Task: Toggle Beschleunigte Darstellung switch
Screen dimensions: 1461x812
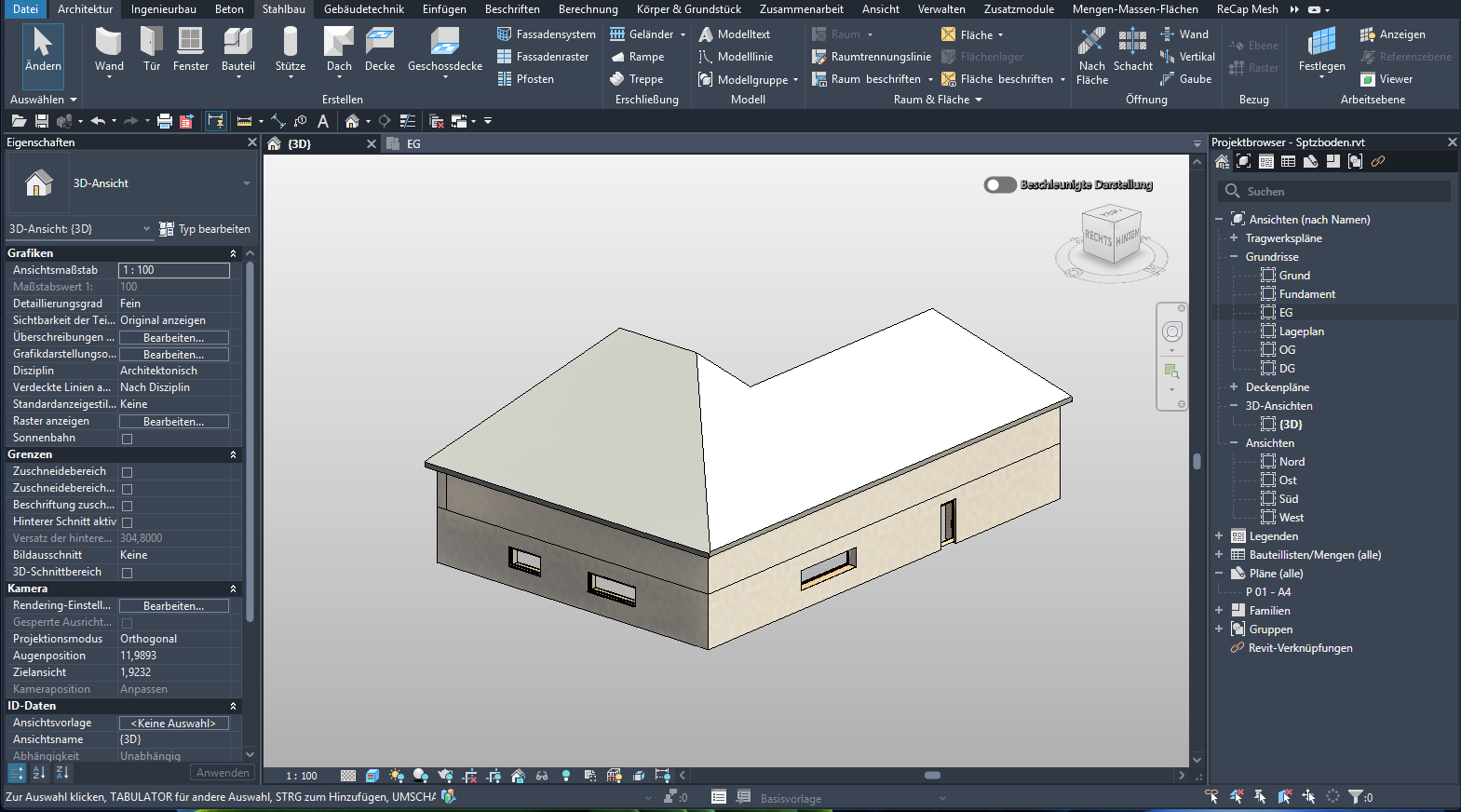Action: tap(1000, 184)
